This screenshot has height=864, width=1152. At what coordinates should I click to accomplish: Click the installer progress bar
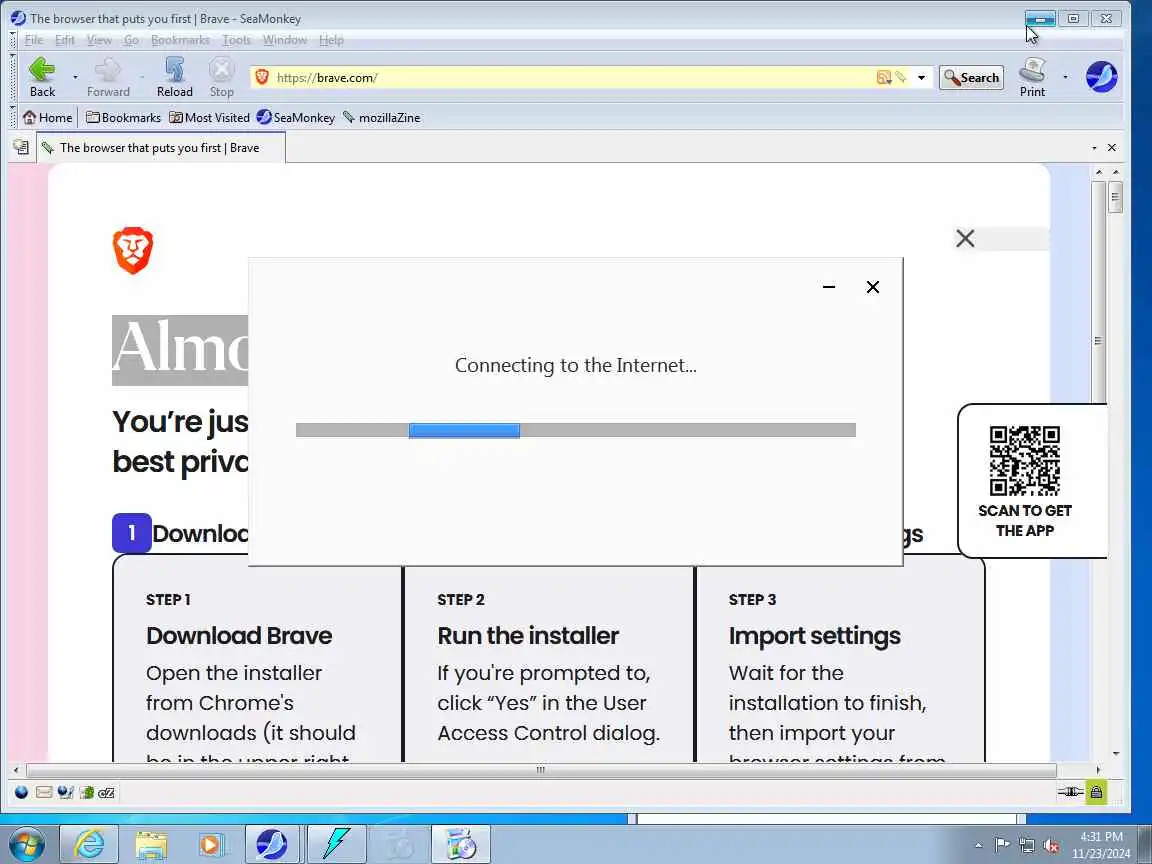tap(576, 430)
